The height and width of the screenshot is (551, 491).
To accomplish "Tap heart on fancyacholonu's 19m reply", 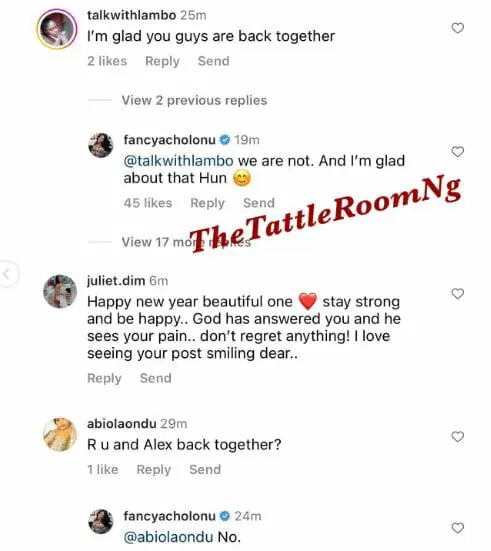I will pos(457,152).
